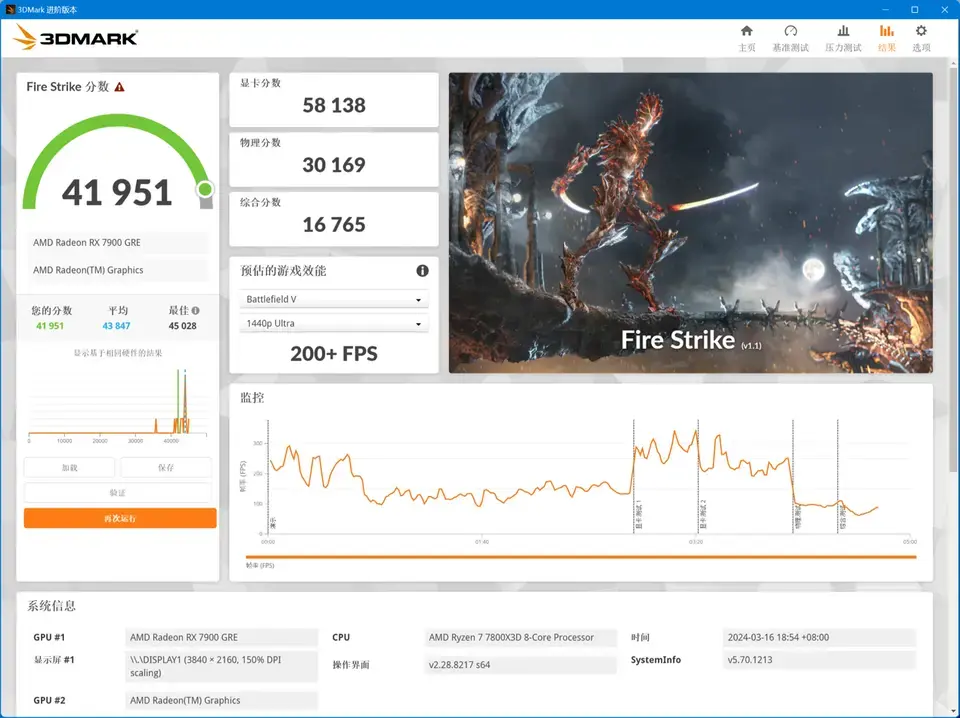Image resolution: width=960 pixels, height=718 pixels.
Task: Minimize the 3DMark window
Action: 885,9
